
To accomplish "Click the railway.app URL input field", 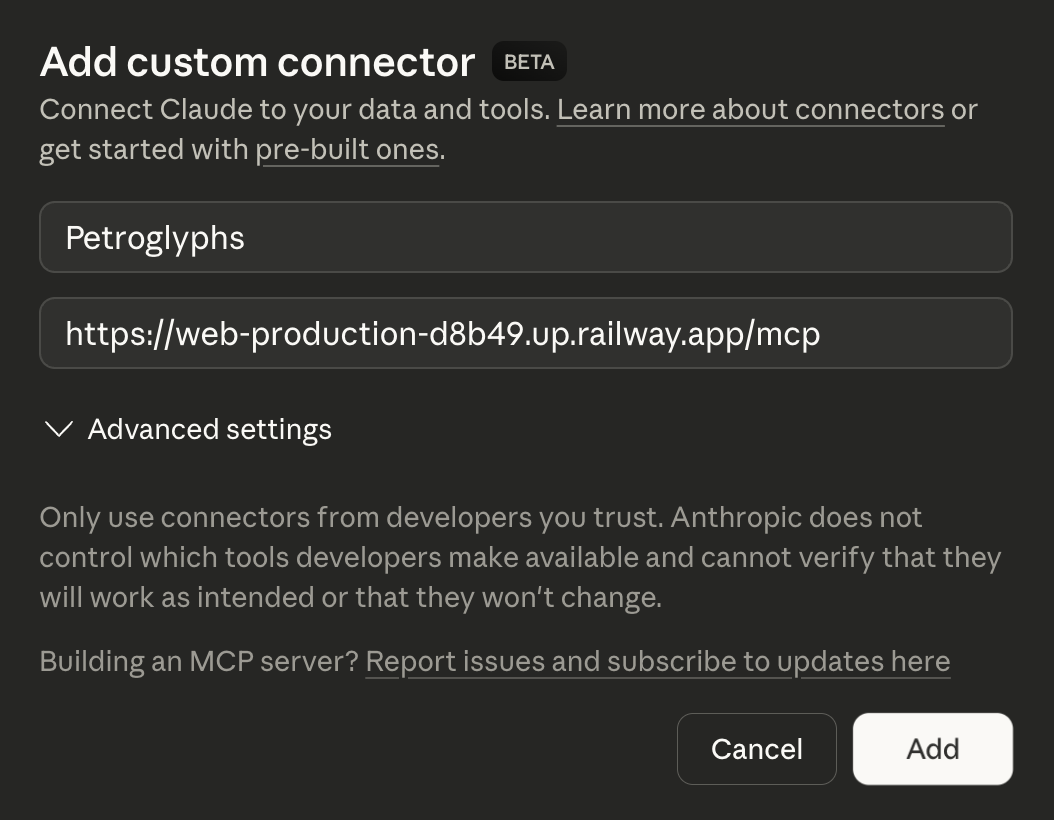I will [525, 333].
